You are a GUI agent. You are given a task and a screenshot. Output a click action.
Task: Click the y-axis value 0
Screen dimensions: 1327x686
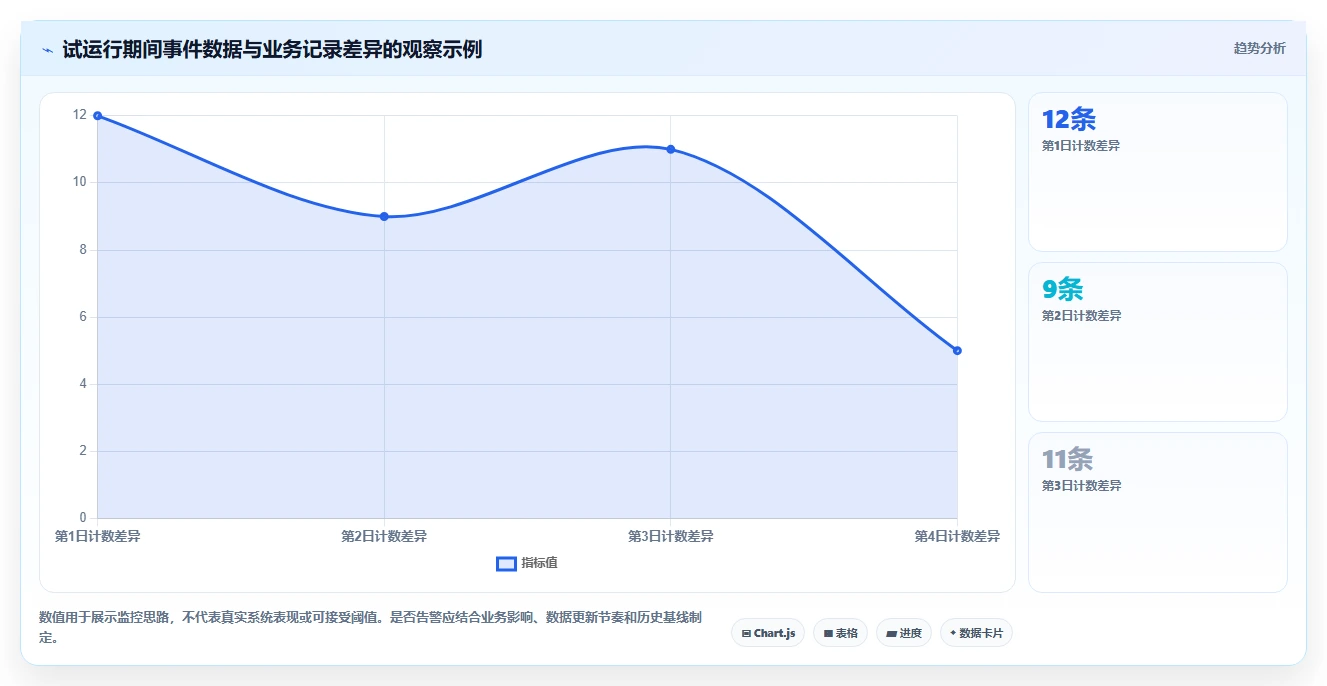[x=83, y=518]
